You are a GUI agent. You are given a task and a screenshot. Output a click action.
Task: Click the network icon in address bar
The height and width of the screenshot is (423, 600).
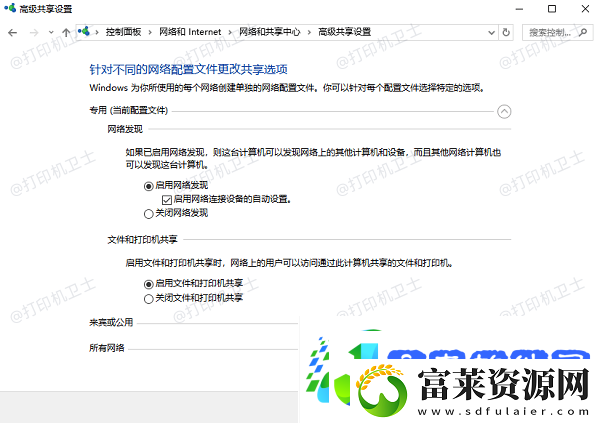[x=84, y=31]
